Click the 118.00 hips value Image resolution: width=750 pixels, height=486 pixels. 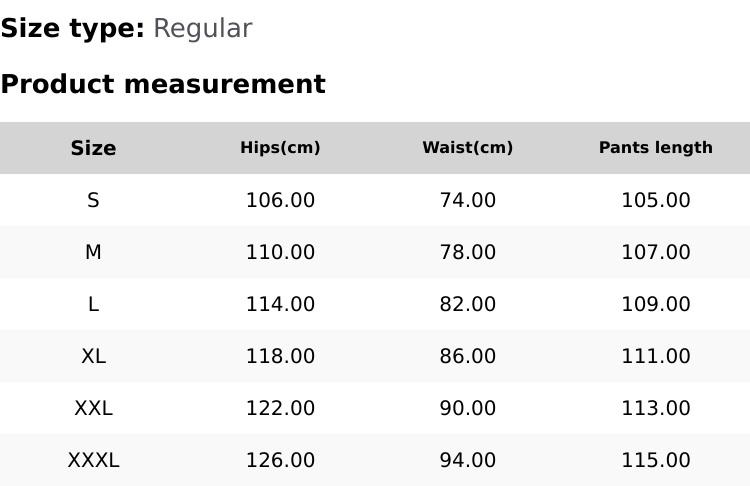[280, 356]
